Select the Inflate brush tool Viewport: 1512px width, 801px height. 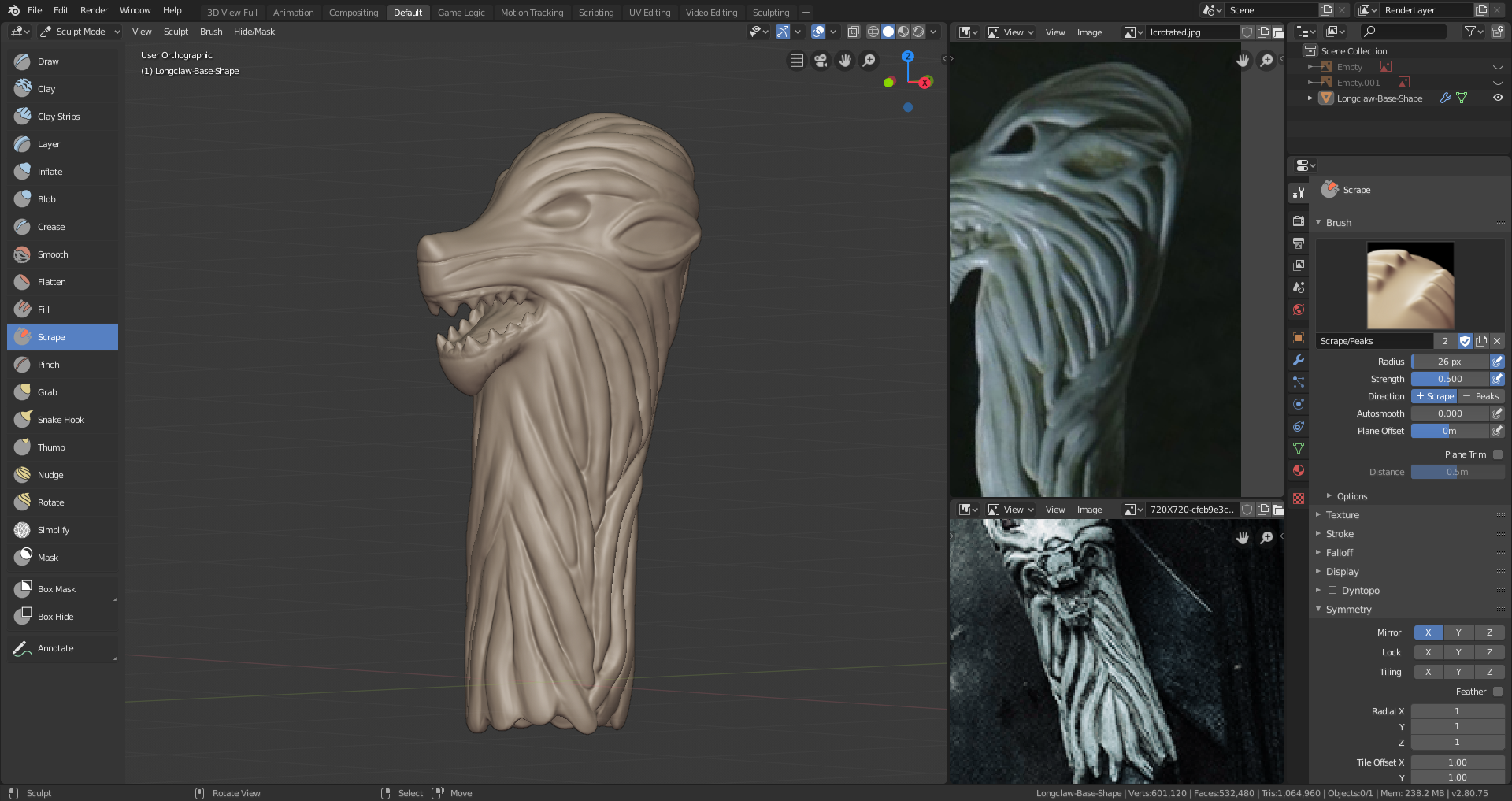pos(62,172)
